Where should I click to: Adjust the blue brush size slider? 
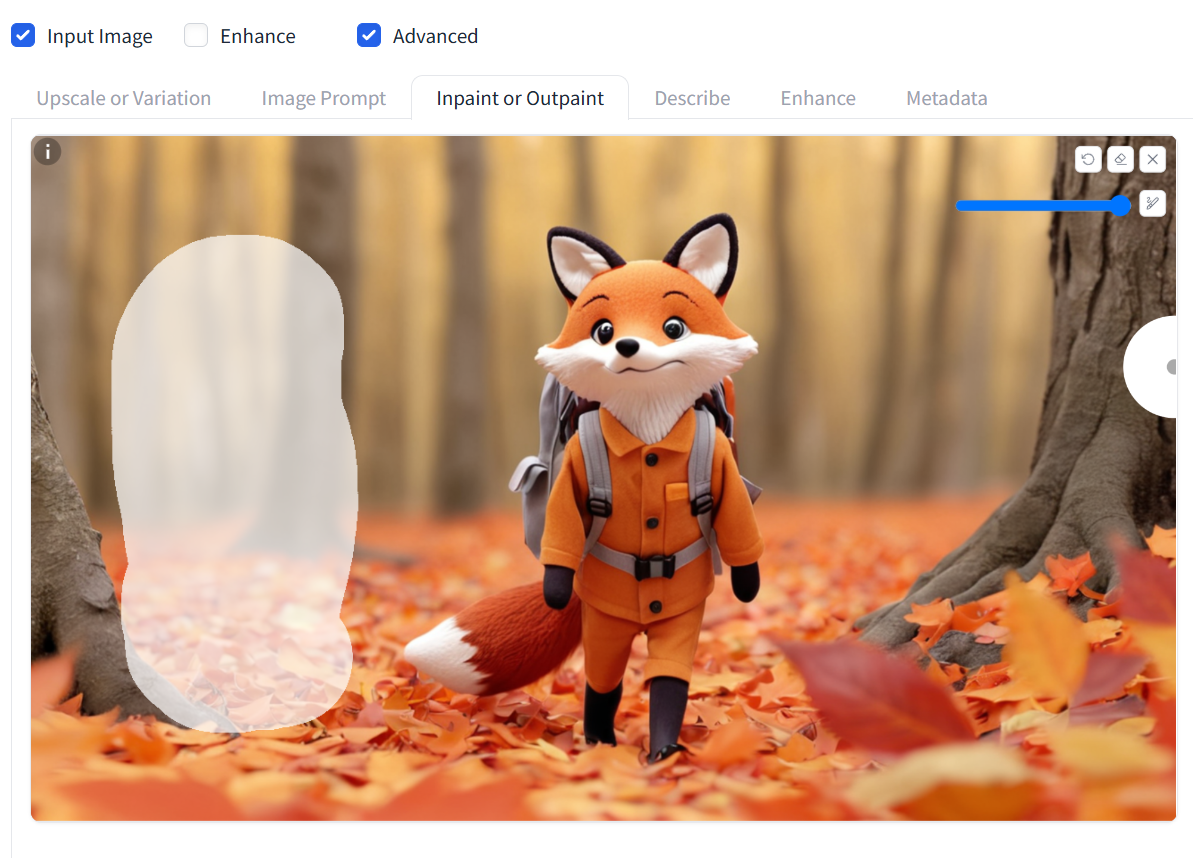coord(1043,205)
